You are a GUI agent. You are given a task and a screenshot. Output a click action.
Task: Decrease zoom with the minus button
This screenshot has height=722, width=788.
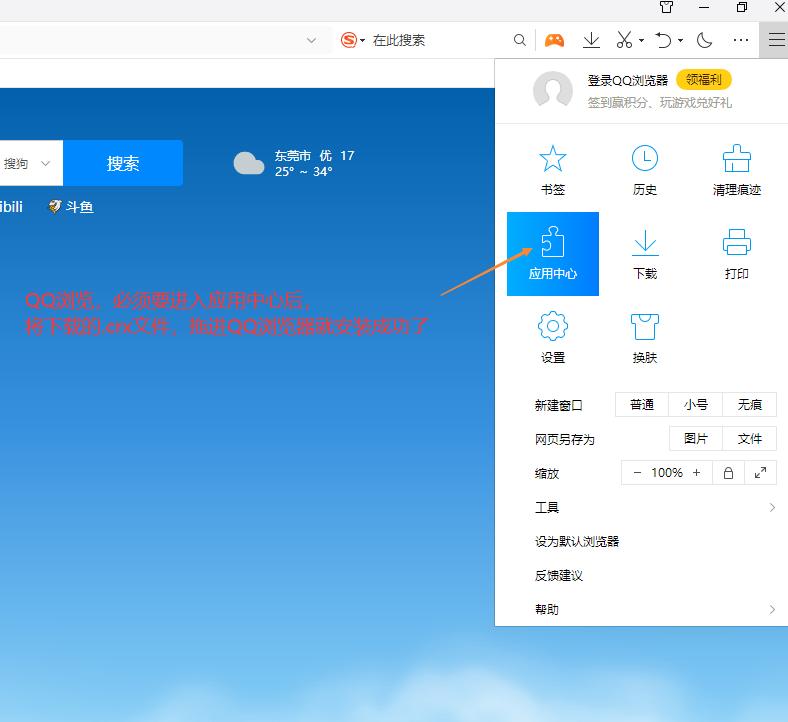[x=637, y=473]
